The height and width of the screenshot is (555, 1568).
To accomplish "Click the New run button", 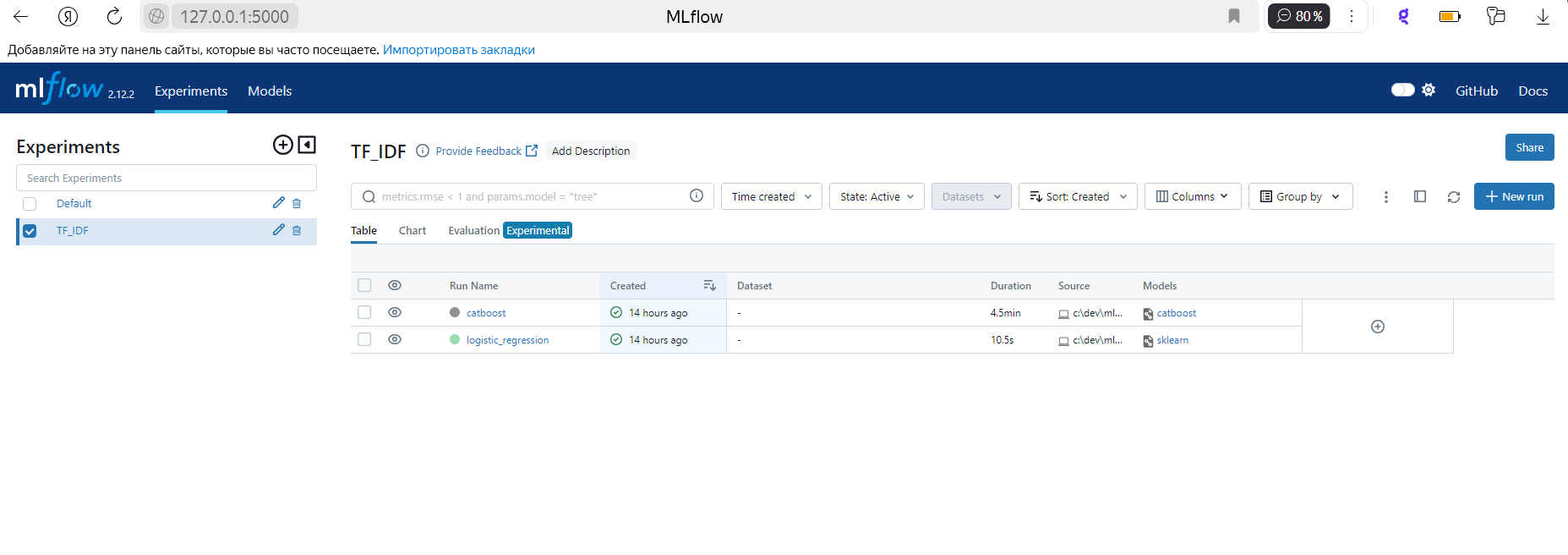I will 1513,197.
